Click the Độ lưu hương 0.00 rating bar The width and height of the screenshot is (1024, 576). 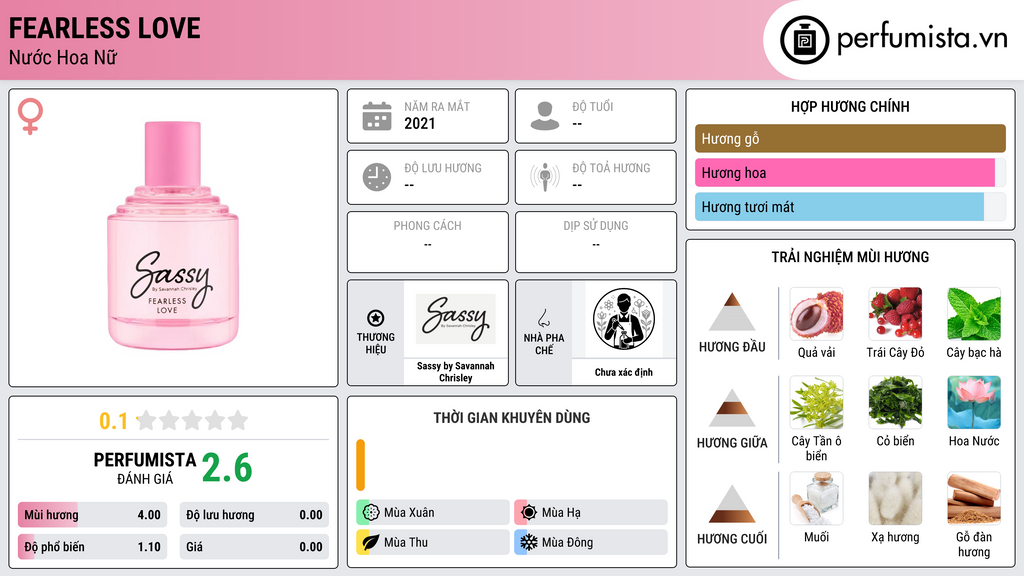click(254, 515)
